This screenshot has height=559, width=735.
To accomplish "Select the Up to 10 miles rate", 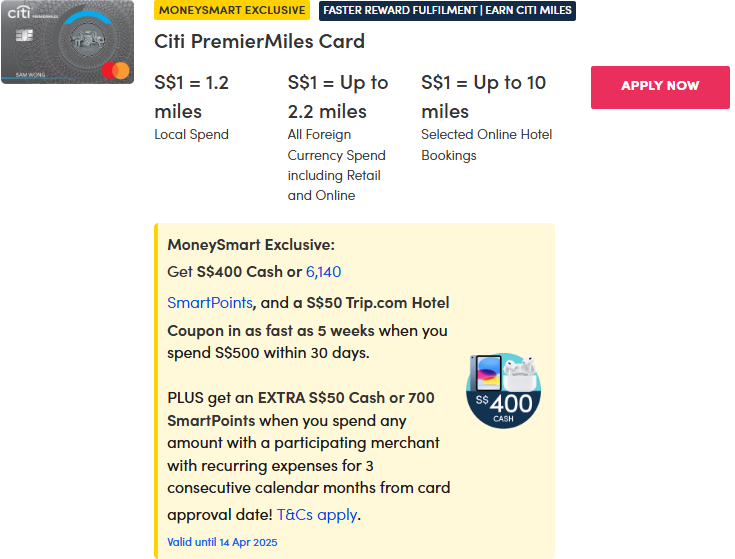I will (x=484, y=97).
